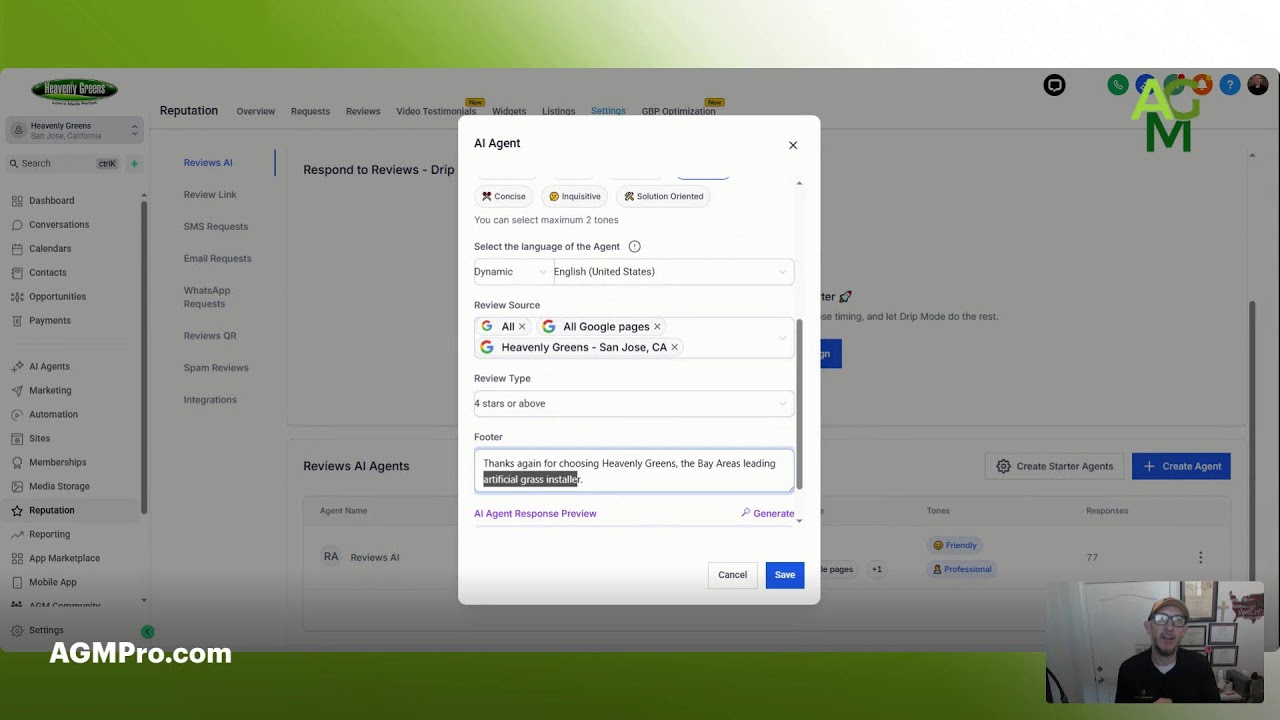The width and height of the screenshot is (1280, 720).
Task: Open the Review Type dropdown
Action: [634, 404]
